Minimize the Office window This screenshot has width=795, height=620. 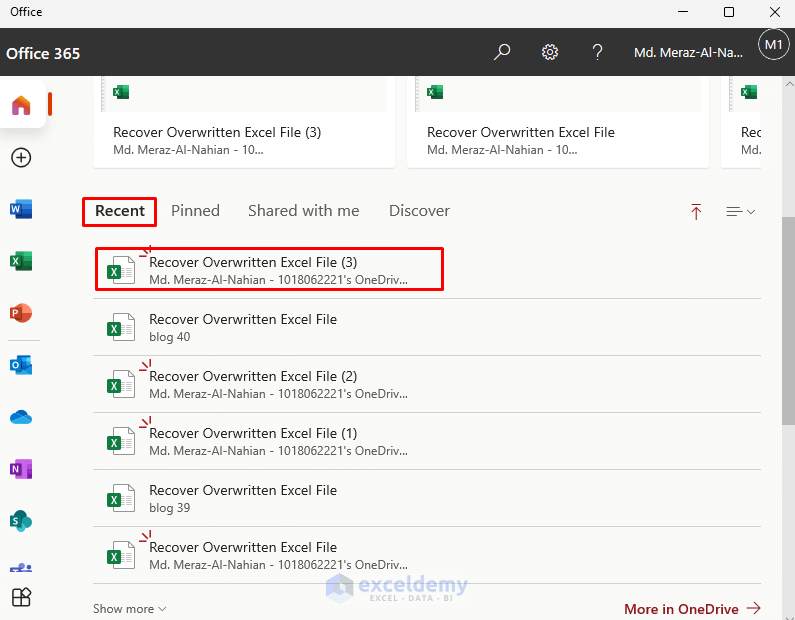pos(683,12)
